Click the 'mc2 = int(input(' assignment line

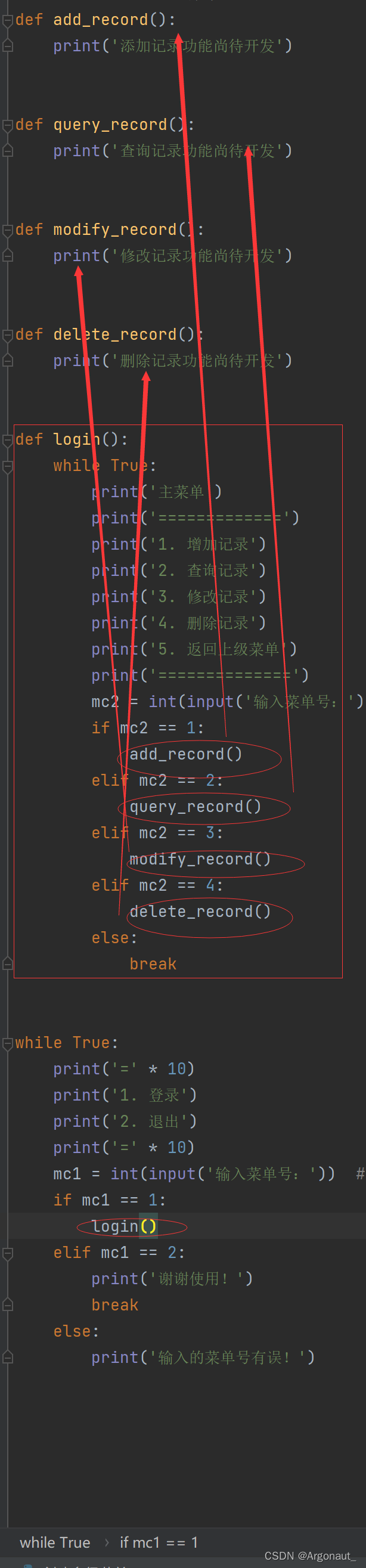coord(228,702)
